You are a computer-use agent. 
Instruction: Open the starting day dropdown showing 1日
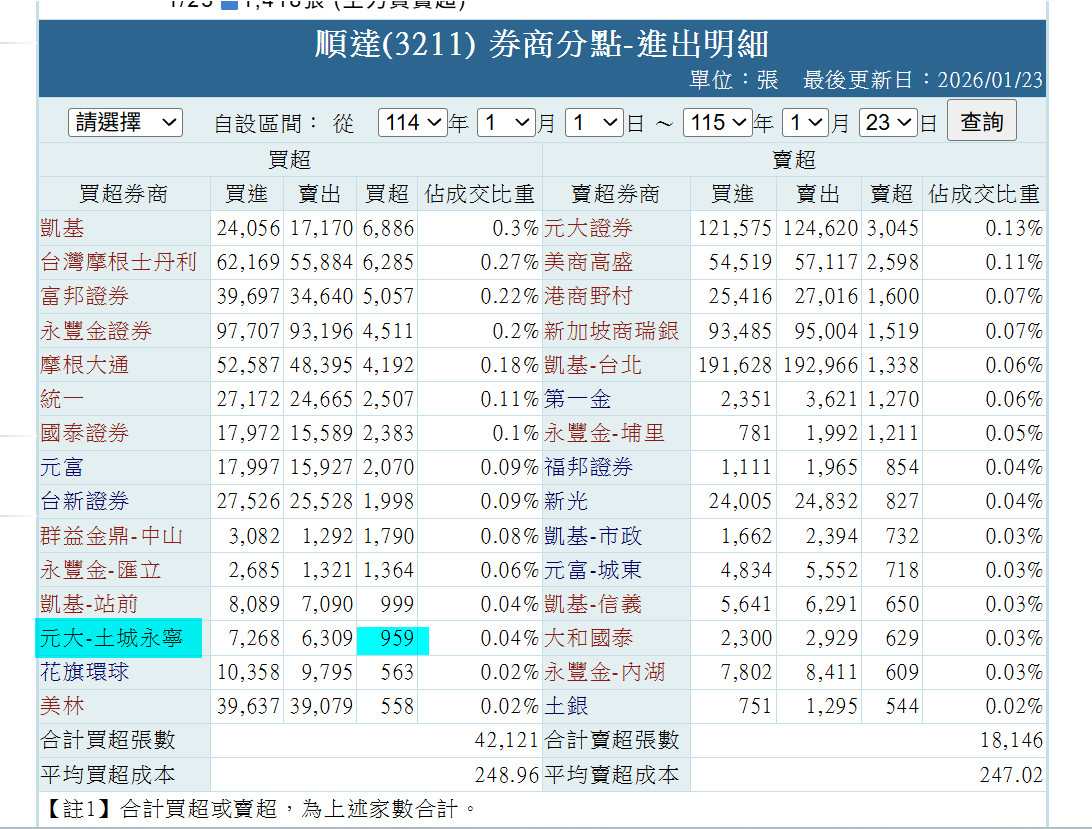(x=592, y=121)
